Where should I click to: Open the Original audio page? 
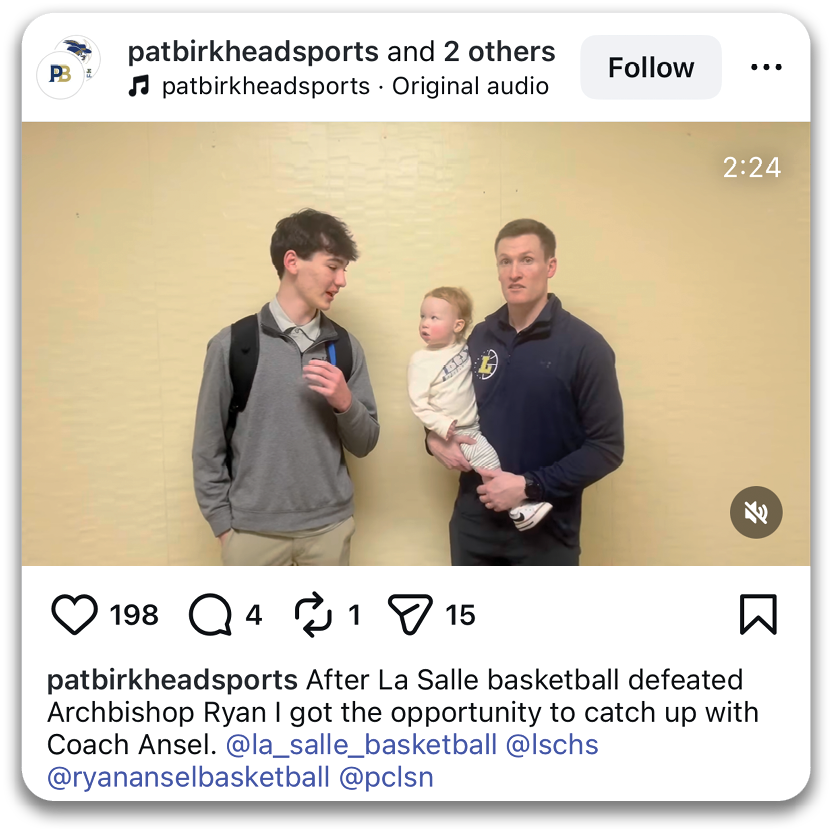point(470,86)
